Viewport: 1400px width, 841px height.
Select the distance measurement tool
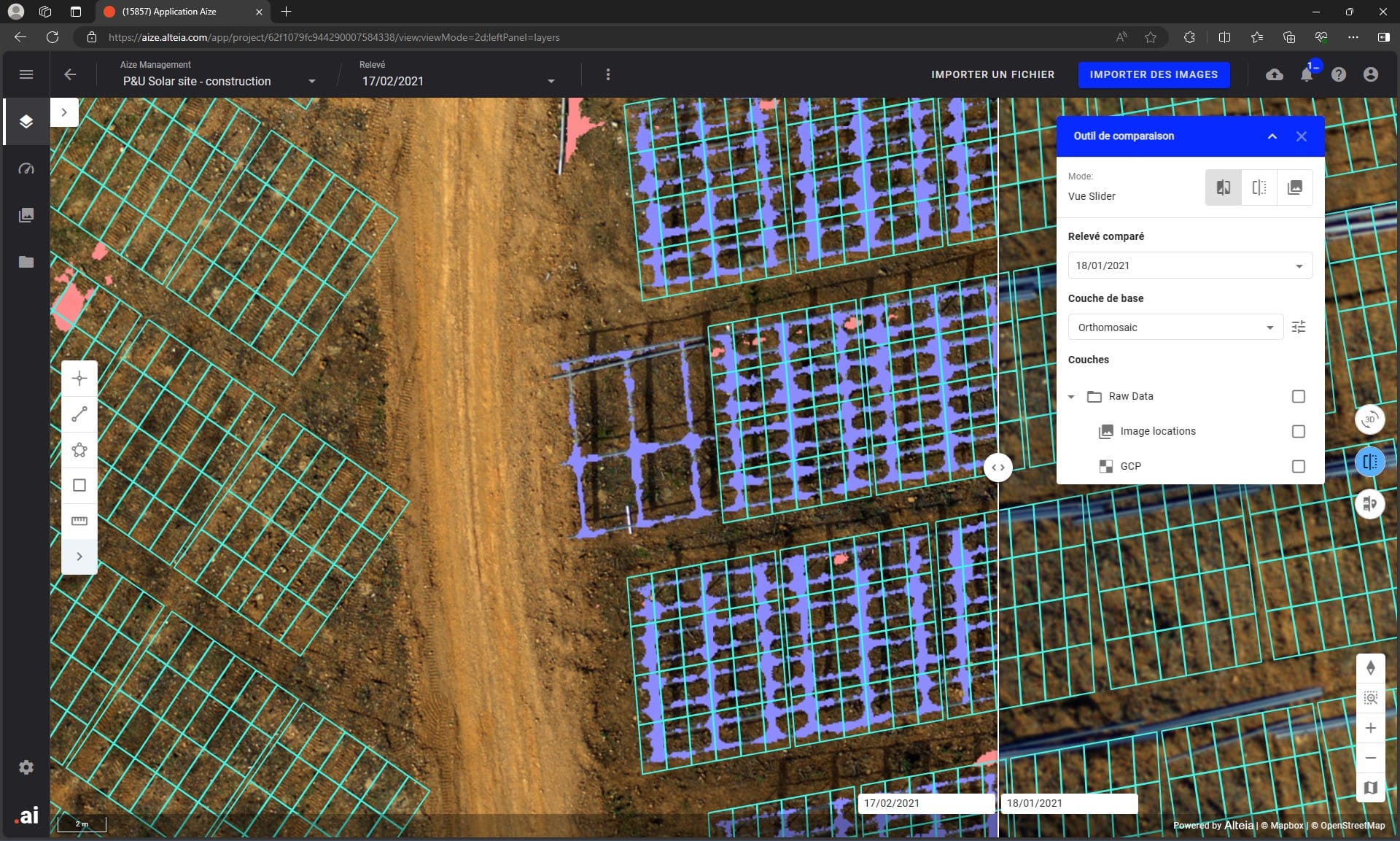click(x=79, y=414)
